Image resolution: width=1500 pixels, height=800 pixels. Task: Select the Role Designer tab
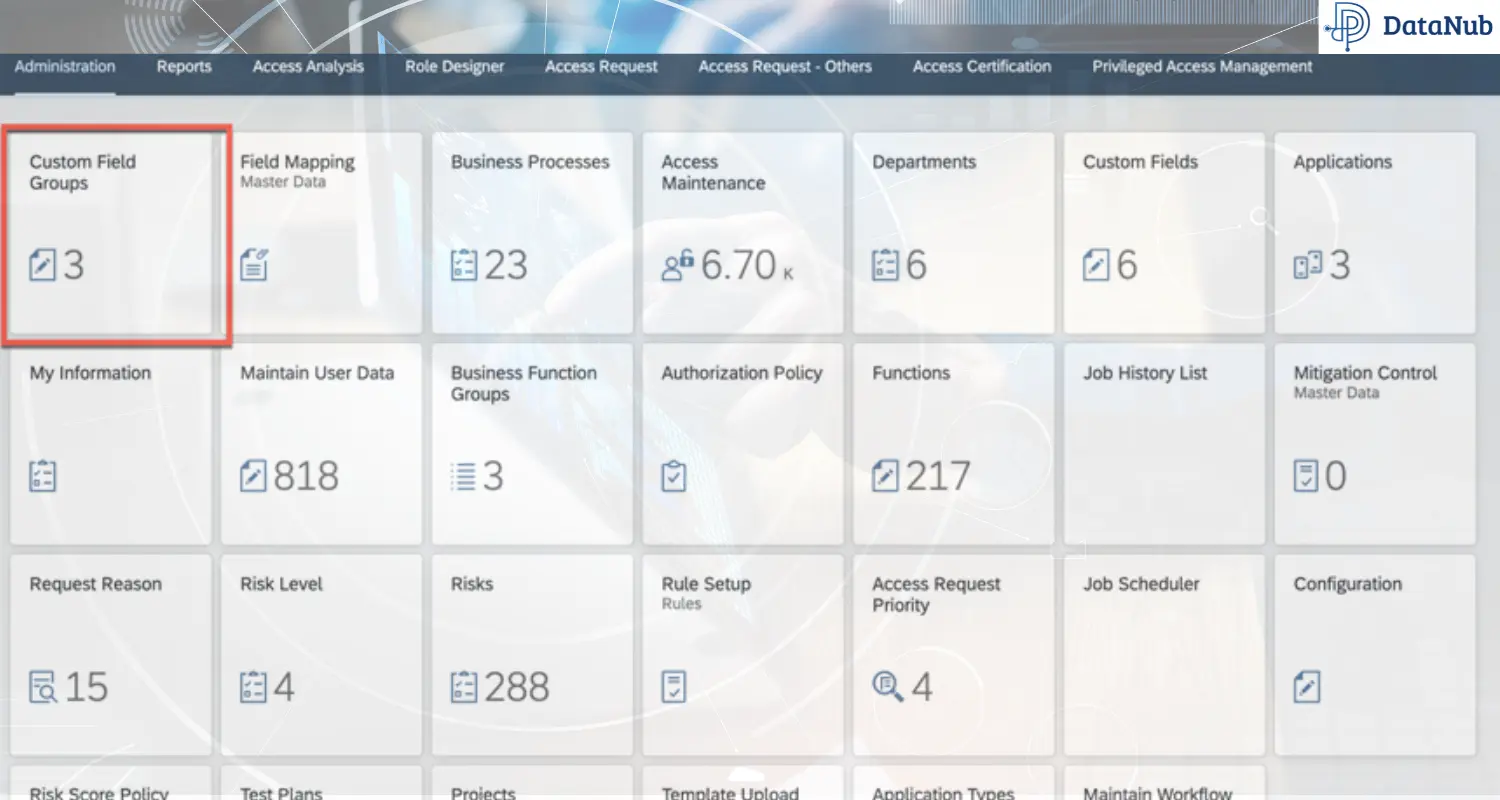pyautogui.click(x=454, y=67)
